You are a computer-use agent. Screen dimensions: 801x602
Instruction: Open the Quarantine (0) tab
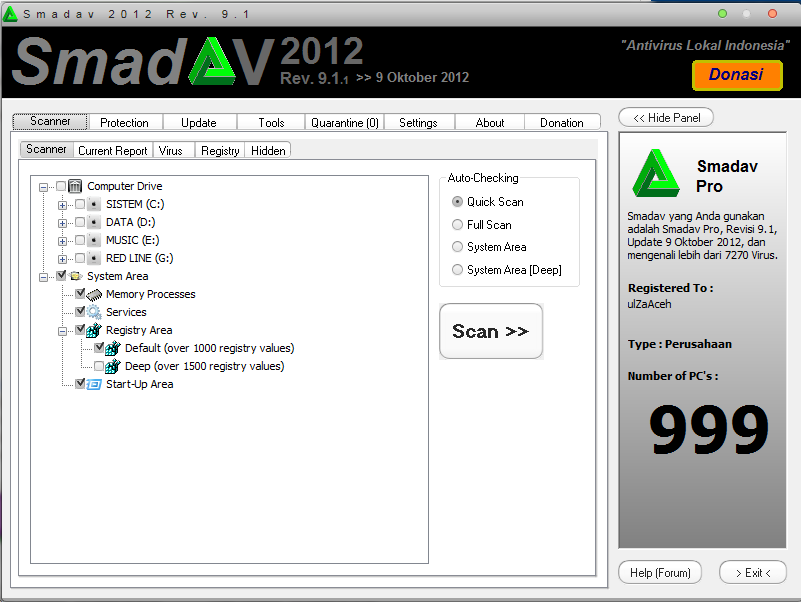(345, 123)
